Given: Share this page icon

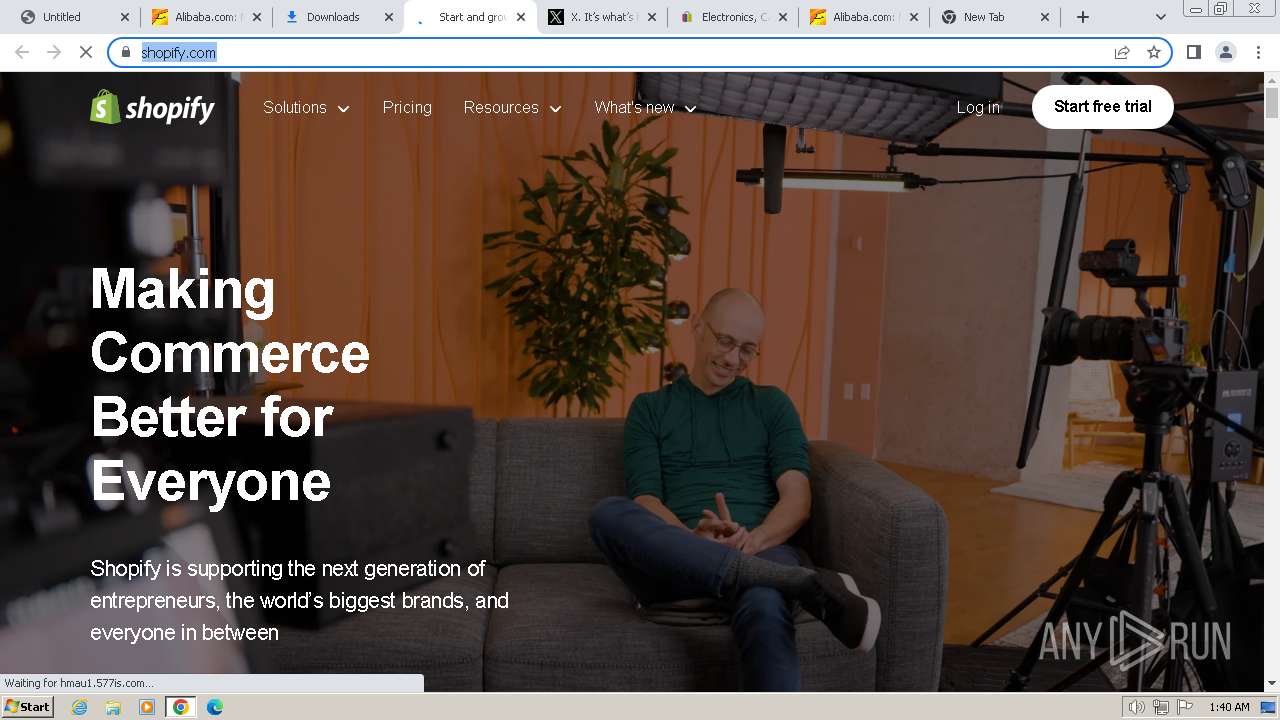Looking at the screenshot, I should (x=1122, y=52).
